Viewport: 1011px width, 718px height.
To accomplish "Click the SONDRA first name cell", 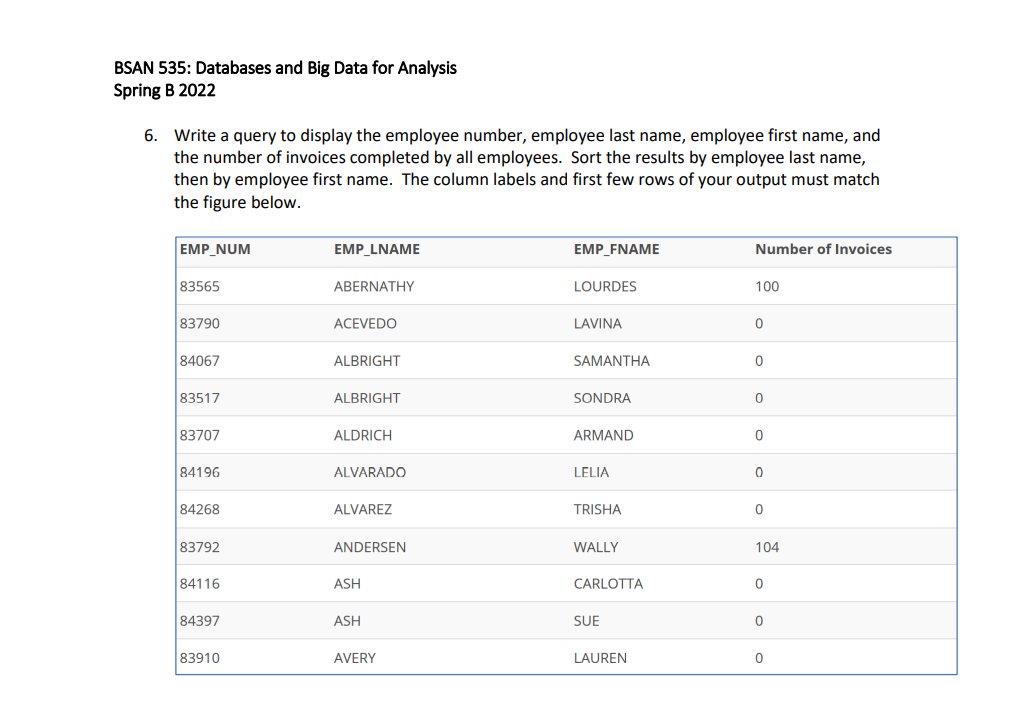I will [600, 398].
